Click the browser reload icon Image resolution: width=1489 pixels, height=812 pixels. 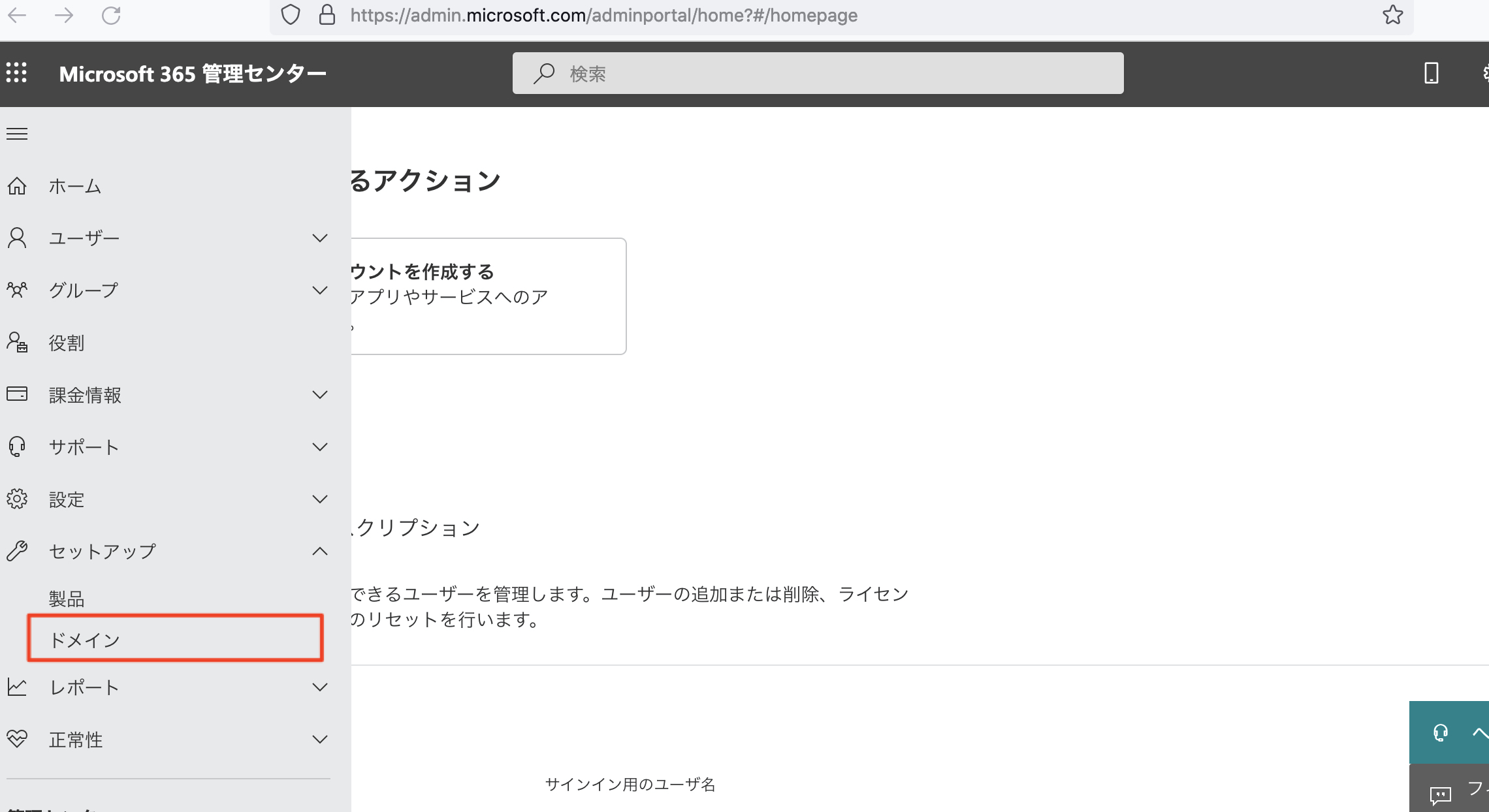click(111, 15)
